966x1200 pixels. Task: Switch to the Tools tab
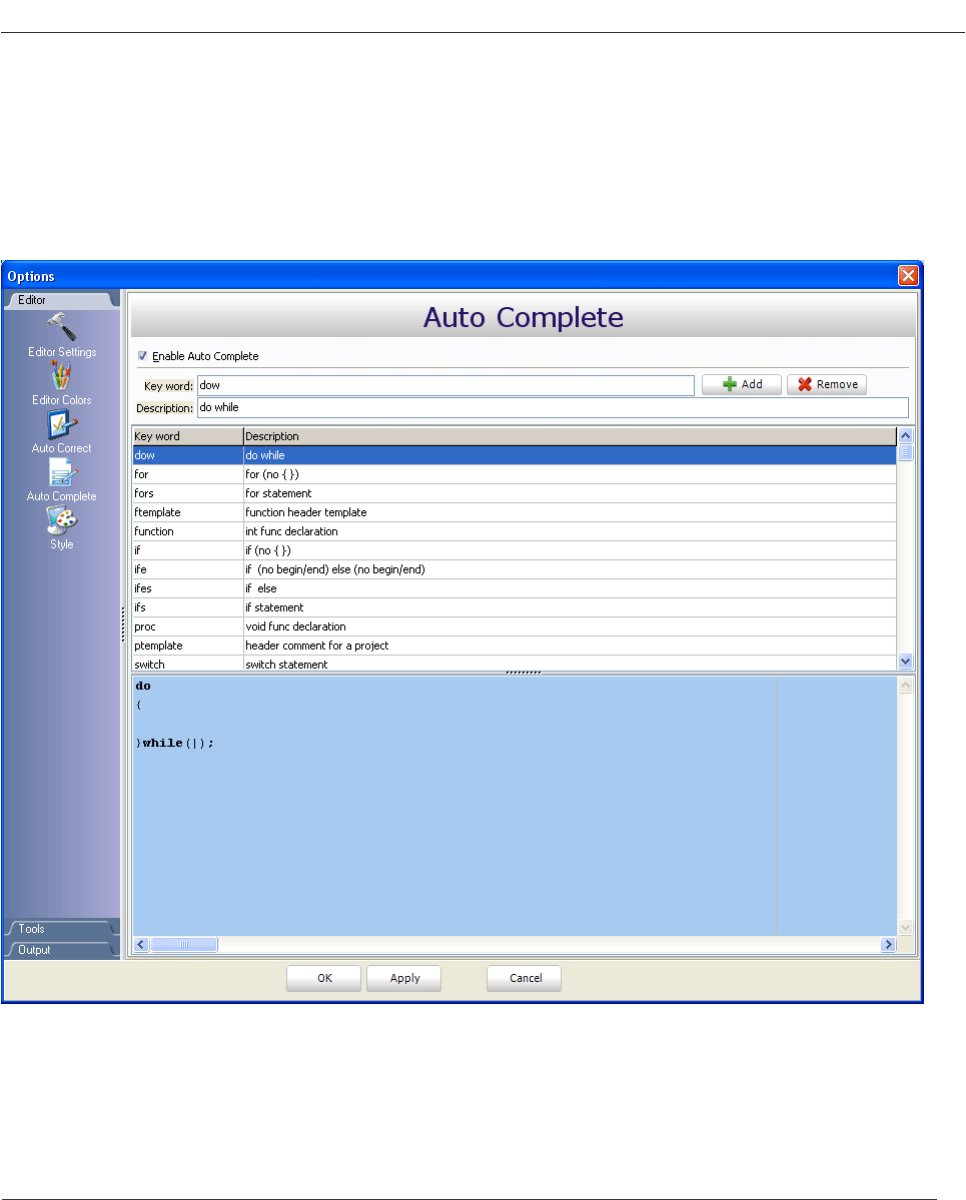tap(62, 929)
